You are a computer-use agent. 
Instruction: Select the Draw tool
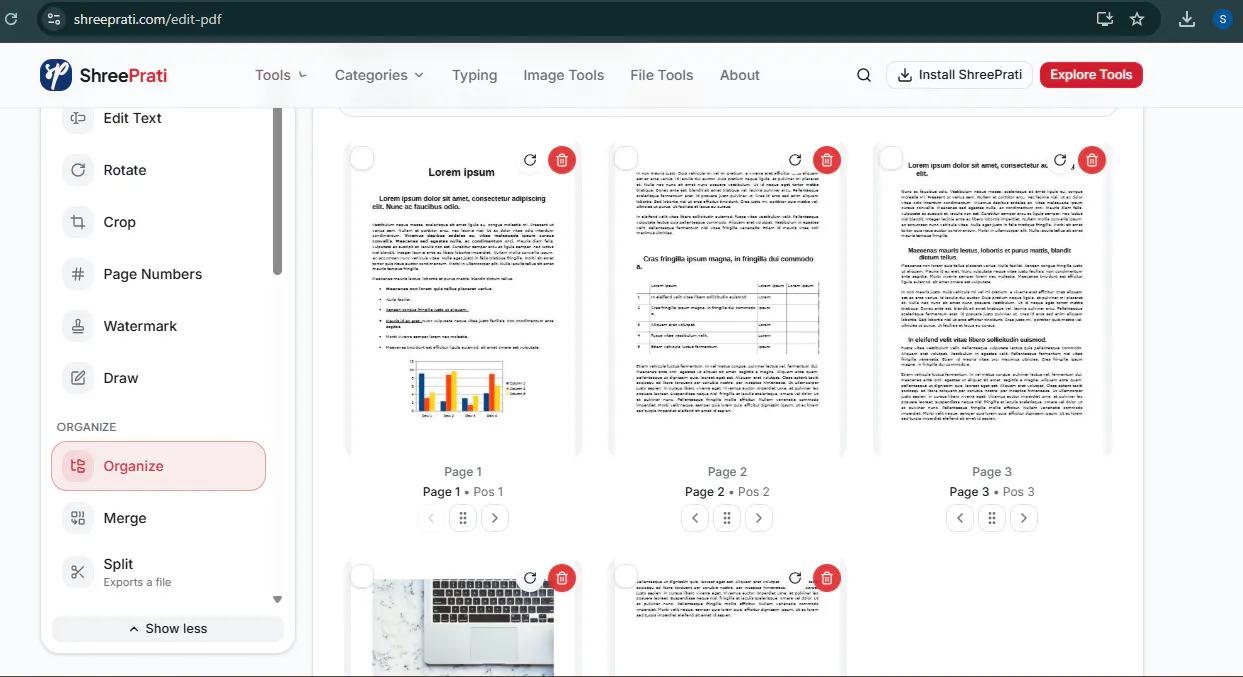click(x=158, y=378)
